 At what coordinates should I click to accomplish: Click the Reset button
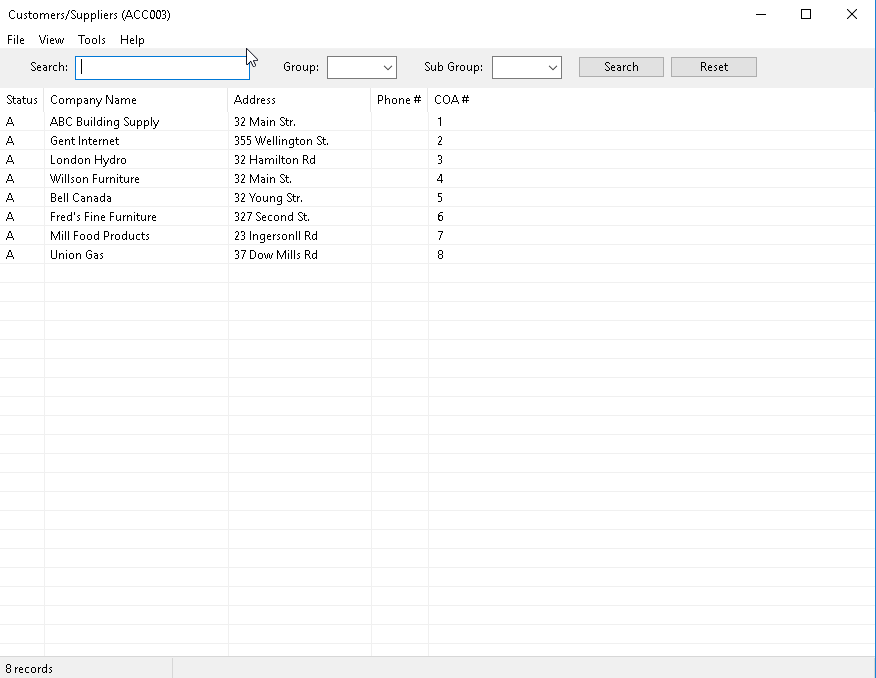click(x=714, y=67)
